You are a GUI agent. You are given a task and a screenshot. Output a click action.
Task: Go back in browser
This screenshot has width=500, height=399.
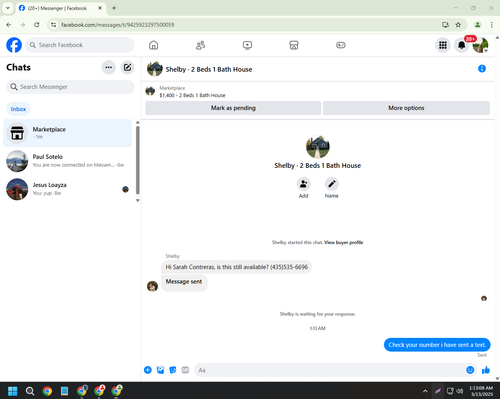pyautogui.click(x=9, y=25)
